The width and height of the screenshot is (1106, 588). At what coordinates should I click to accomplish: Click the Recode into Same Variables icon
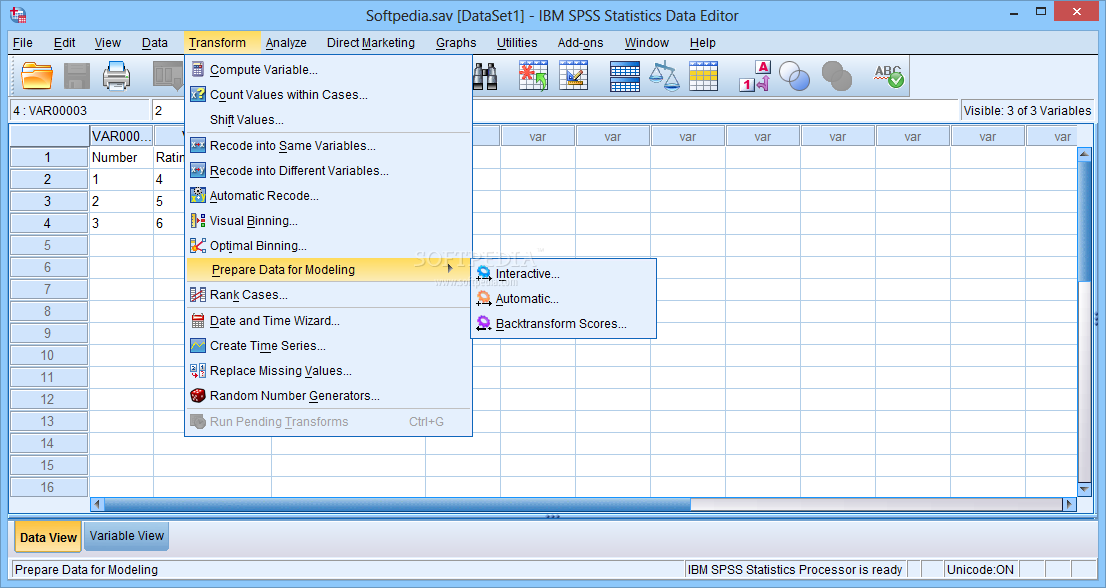pyautogui.click(x=198, y=145)
